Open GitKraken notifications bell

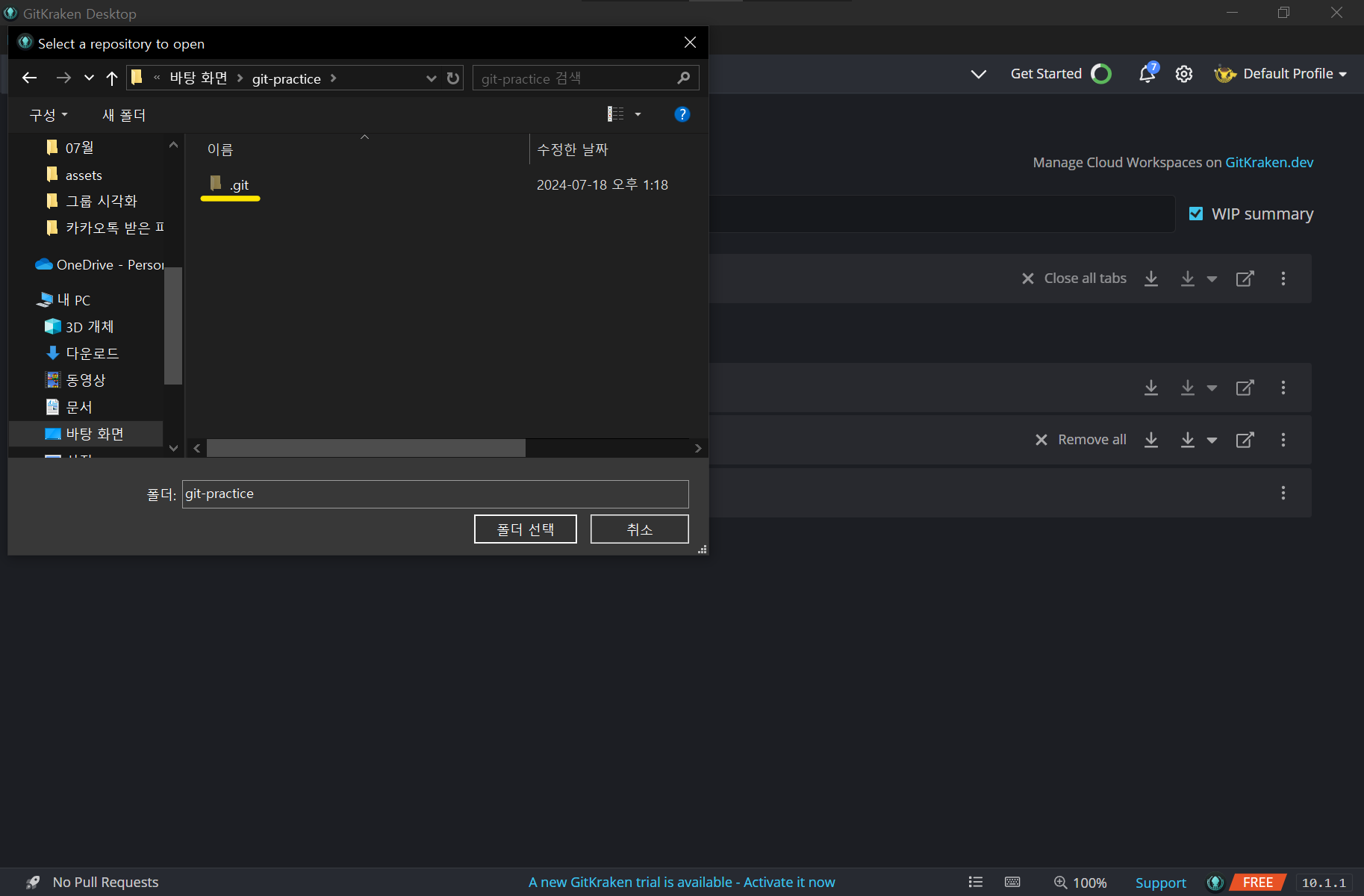[x=1147, y=73]
